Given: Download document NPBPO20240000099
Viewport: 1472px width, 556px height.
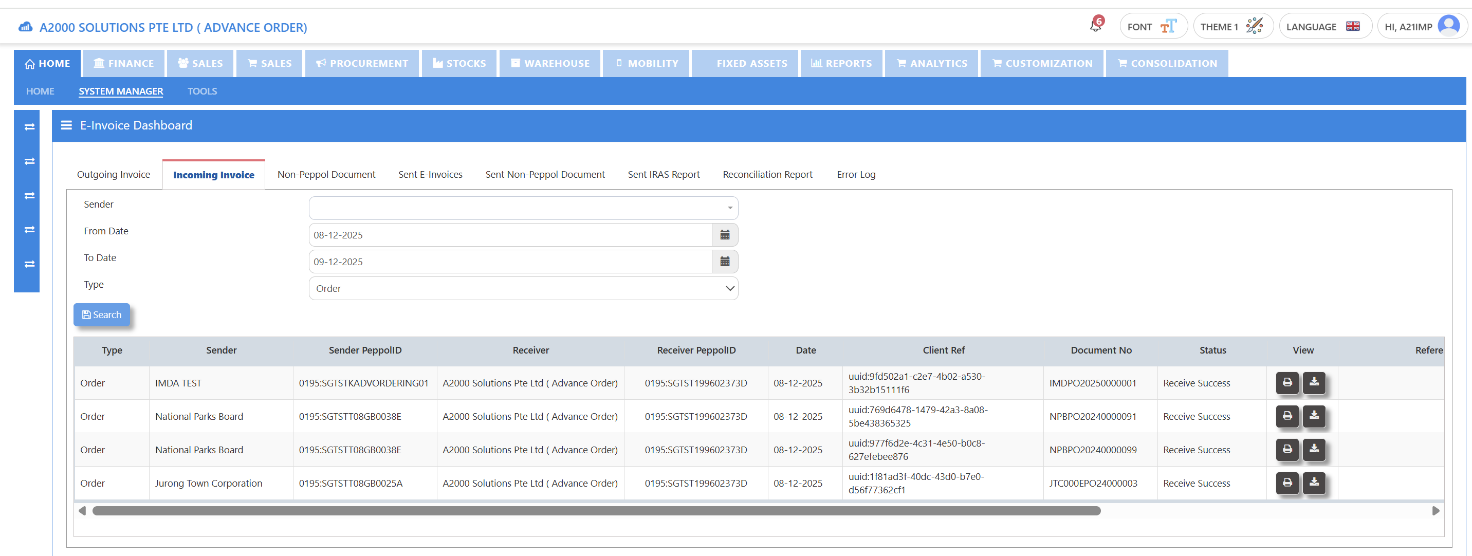Looking at the screenshot, I should (x=1314, y=450).
